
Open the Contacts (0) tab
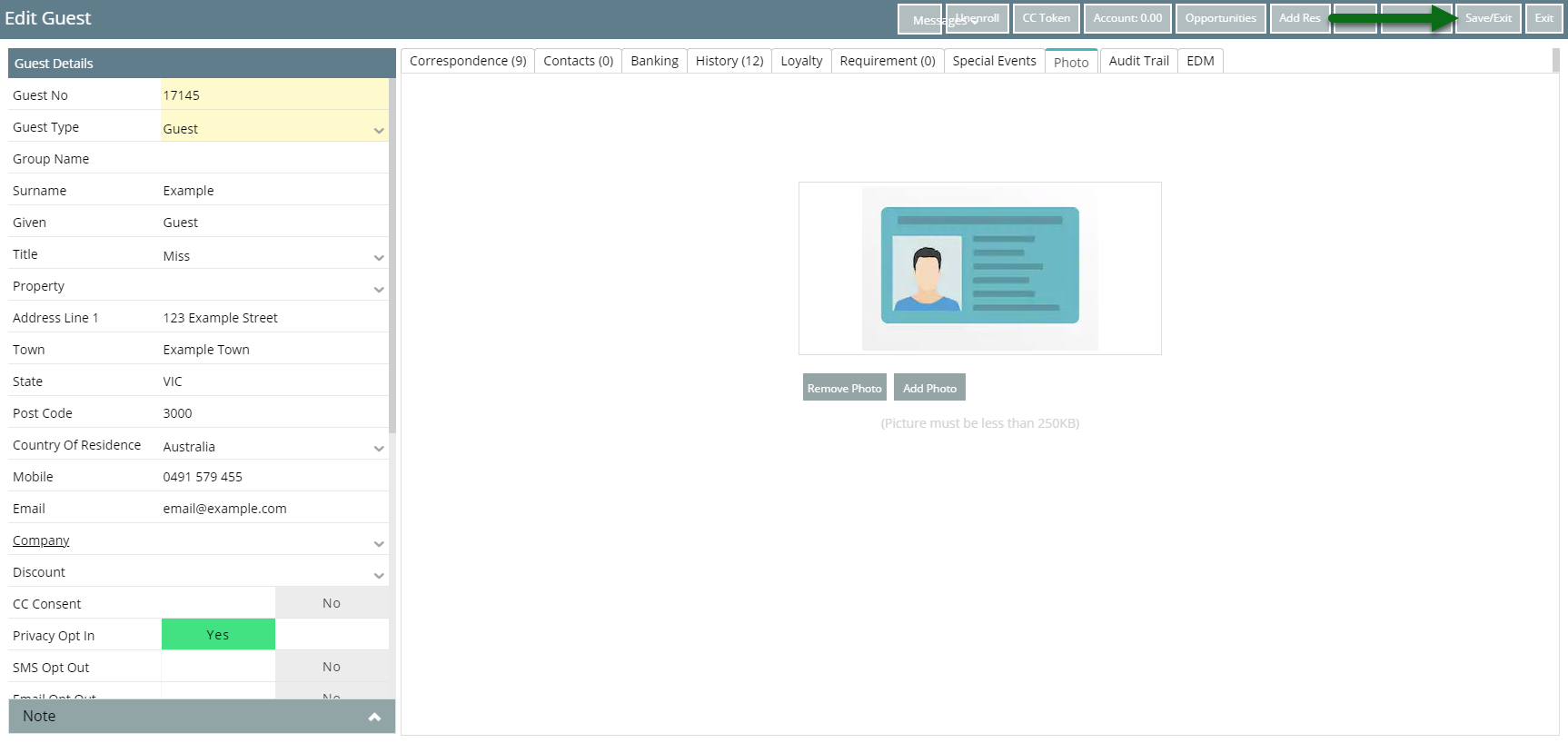click(x=579, y=61)
